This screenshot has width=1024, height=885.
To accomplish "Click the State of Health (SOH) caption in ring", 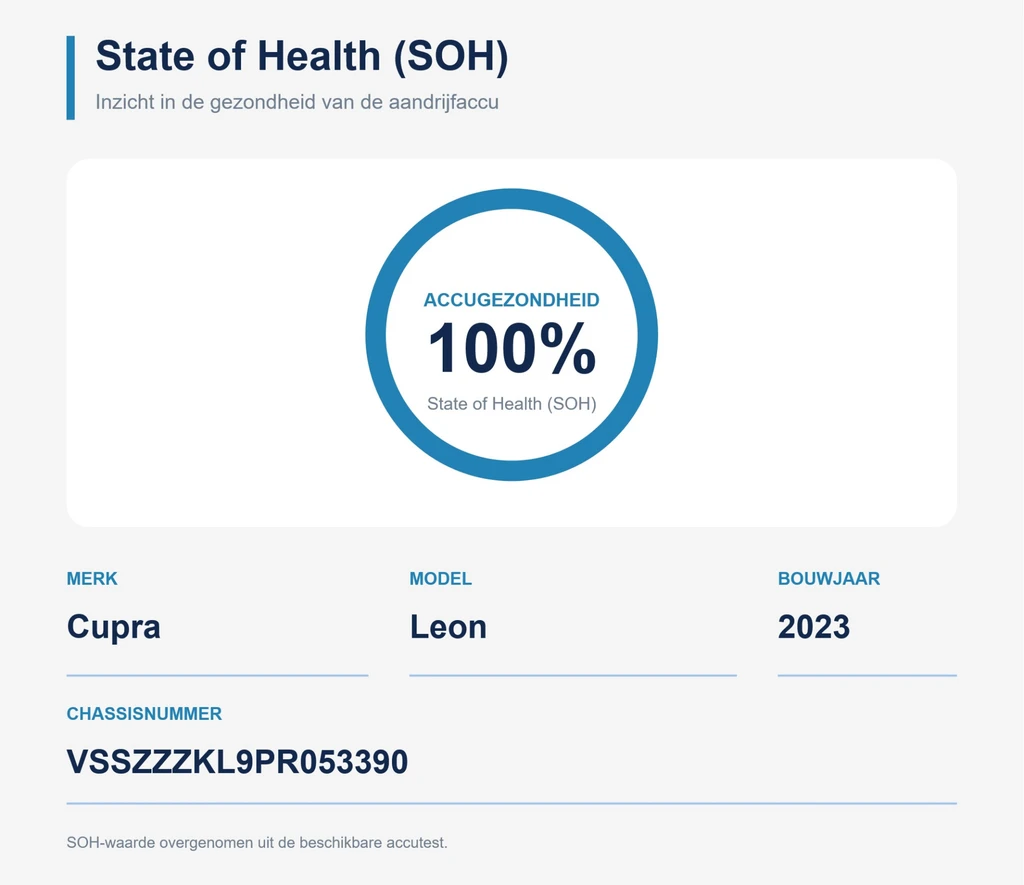I will pyautogui.click(x=511, y=404).
